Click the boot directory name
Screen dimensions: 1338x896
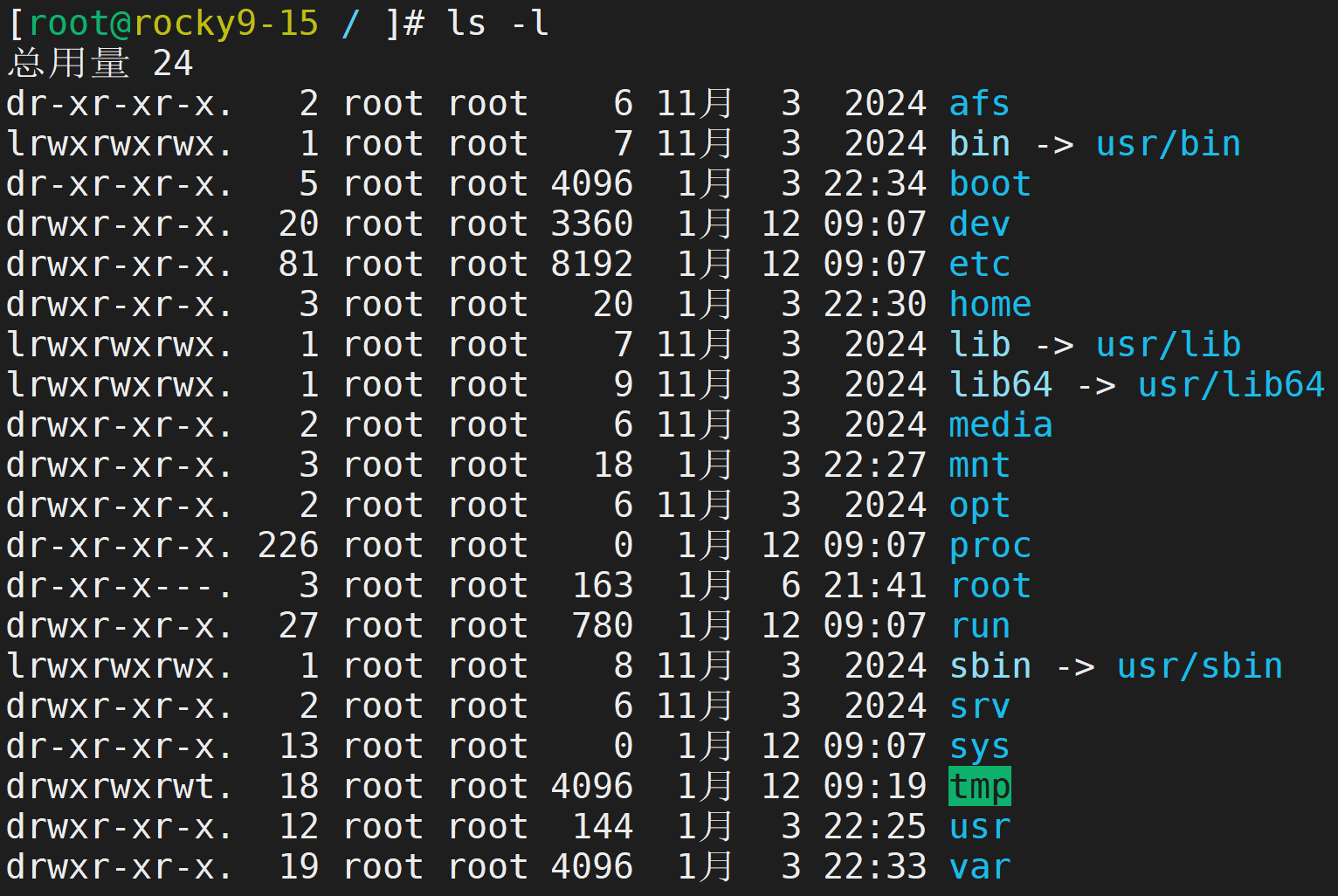point(990,183)
